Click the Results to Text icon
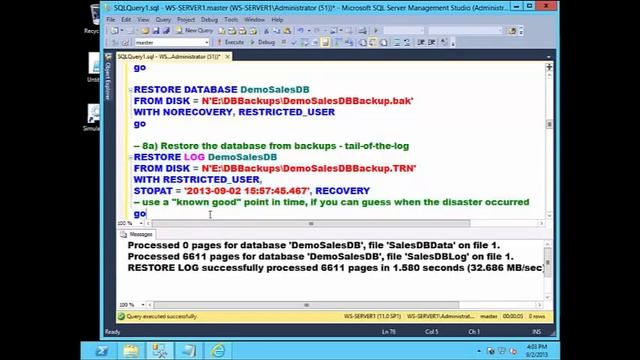The width and height of the screenshot is (640, 360). (x=362, y=42)
